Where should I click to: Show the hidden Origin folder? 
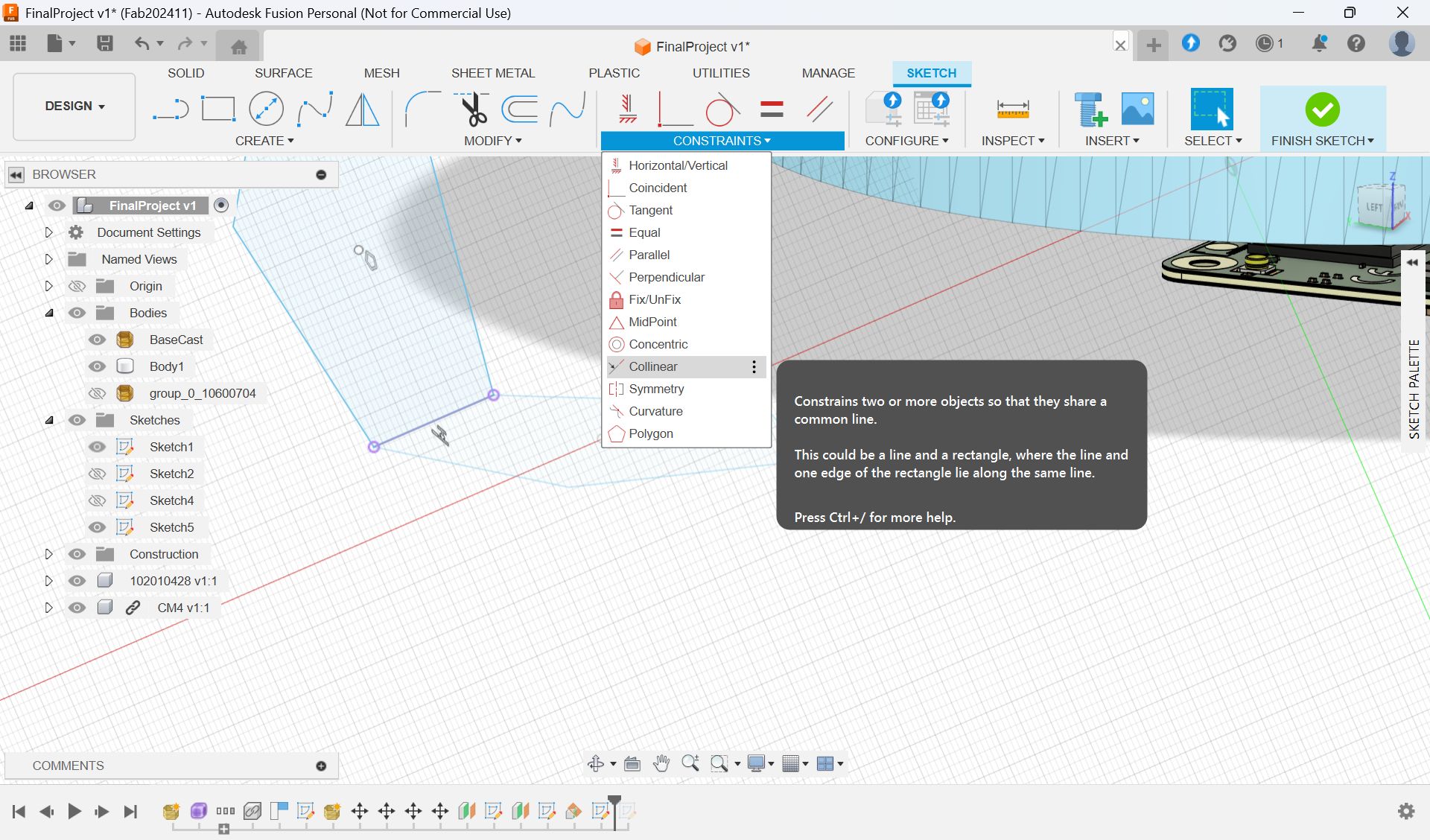click(x=77, y=286)
